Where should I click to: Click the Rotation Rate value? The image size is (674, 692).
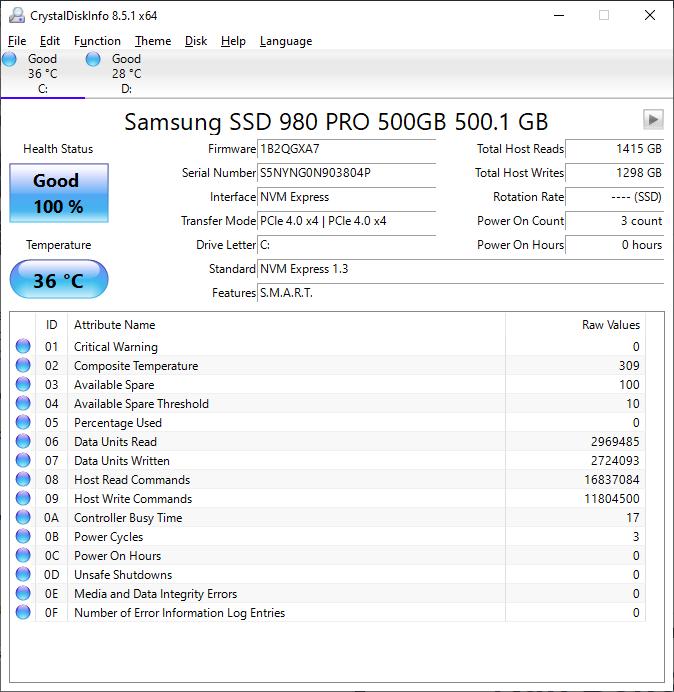coord(614,197)
